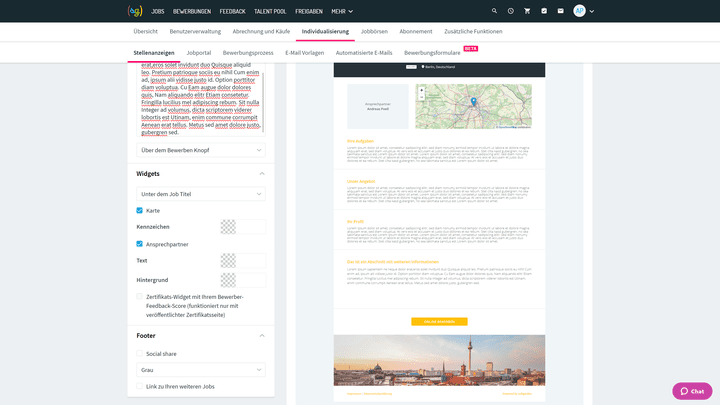The height and width of the screenshot is (405, 720).
Task: Open TALENT POOL in main navigation
Action: (270, 11)
